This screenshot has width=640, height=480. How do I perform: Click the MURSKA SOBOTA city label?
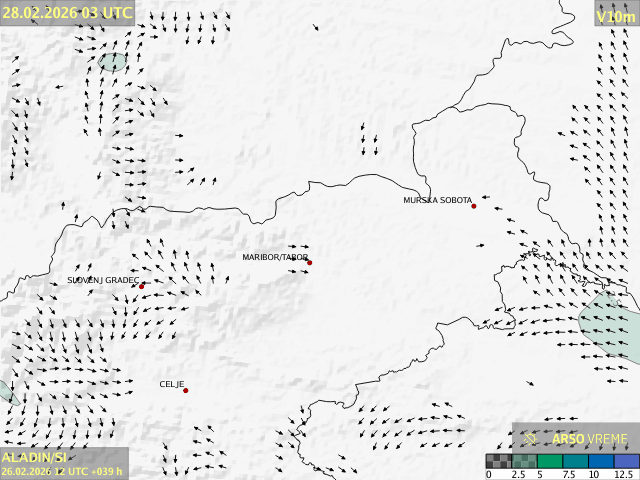(x=437, y=200)
